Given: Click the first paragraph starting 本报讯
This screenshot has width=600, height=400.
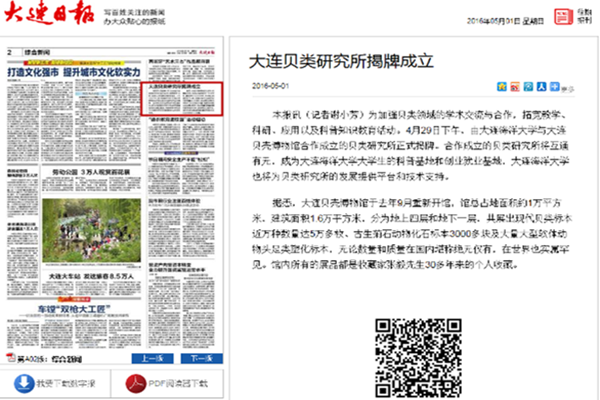Looking at the screenshot, I should (x=411, y=145).
